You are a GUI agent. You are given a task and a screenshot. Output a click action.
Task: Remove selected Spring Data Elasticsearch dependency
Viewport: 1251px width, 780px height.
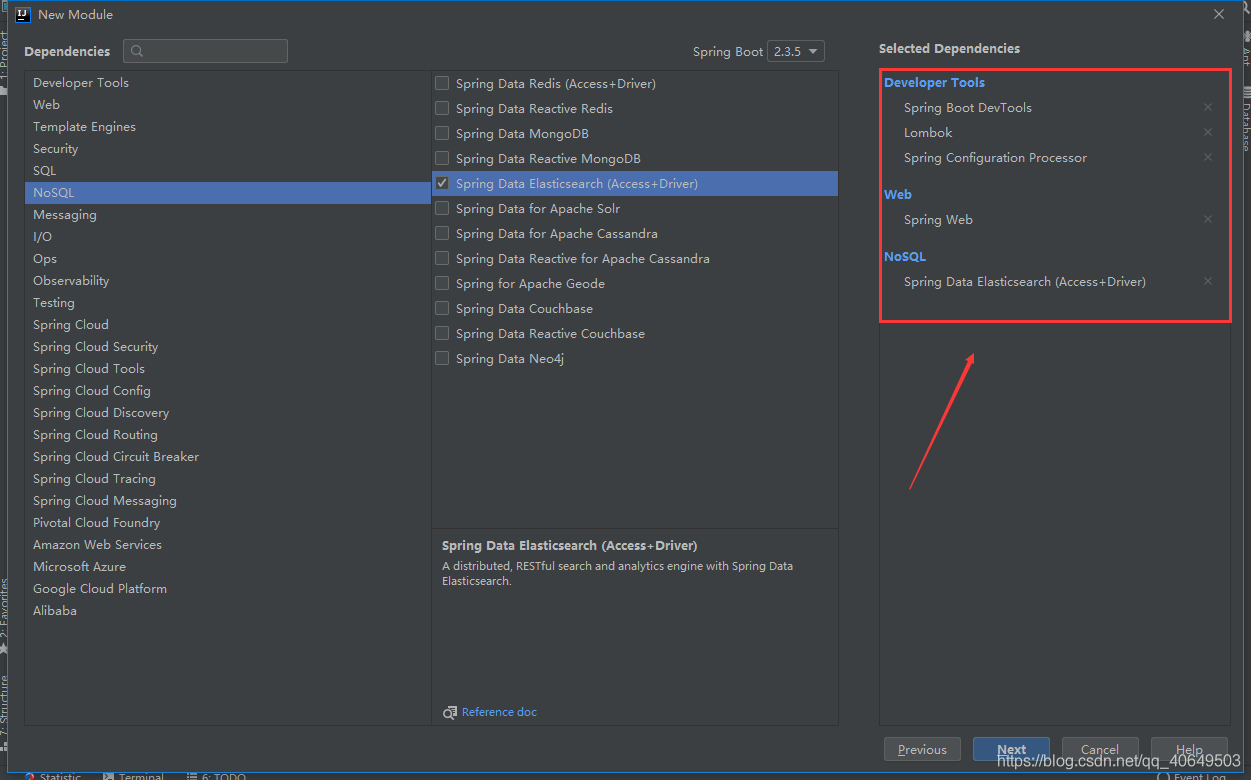tap(1207, 281)
